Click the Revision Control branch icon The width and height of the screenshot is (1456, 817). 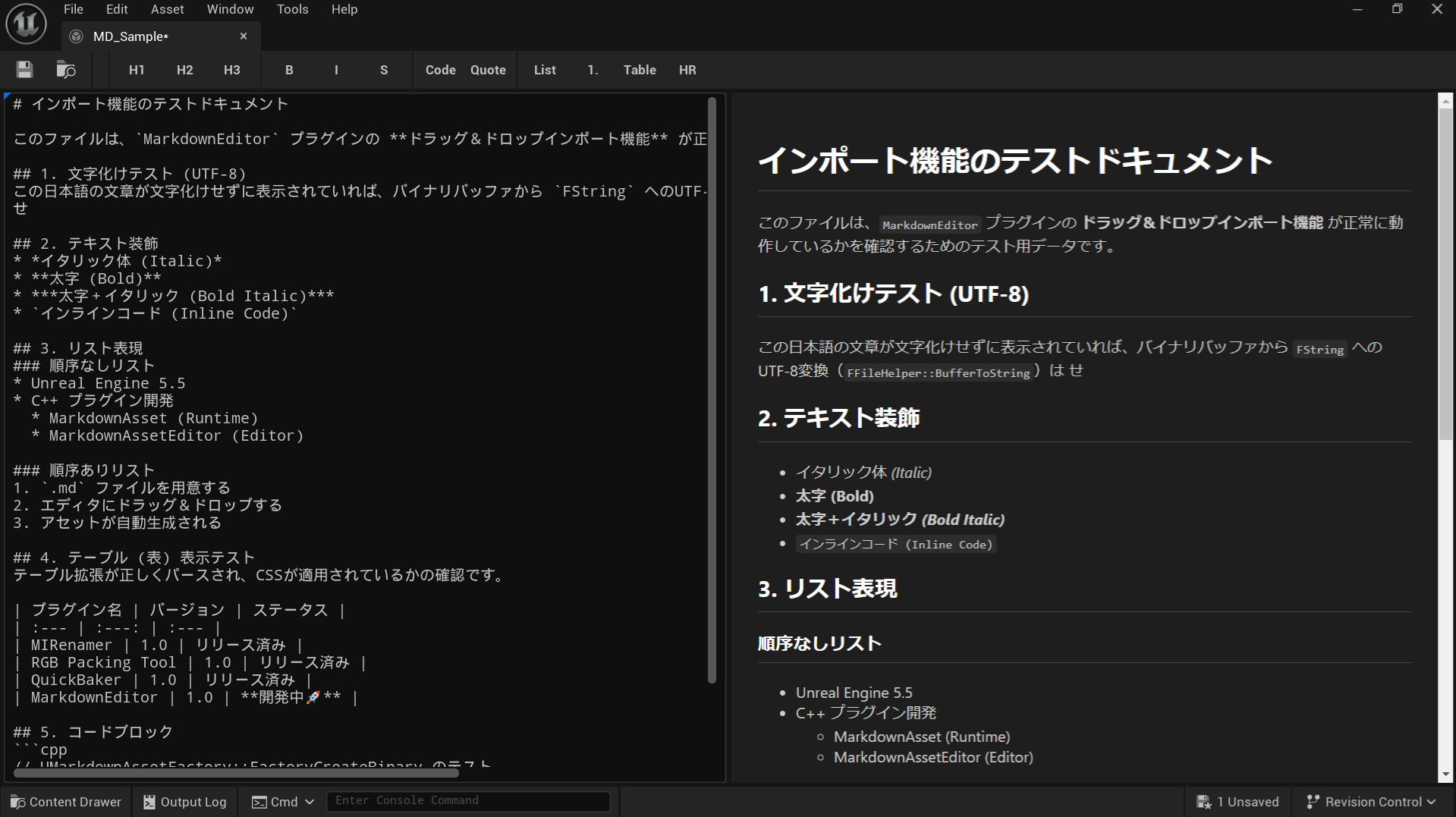[1311, 801]
